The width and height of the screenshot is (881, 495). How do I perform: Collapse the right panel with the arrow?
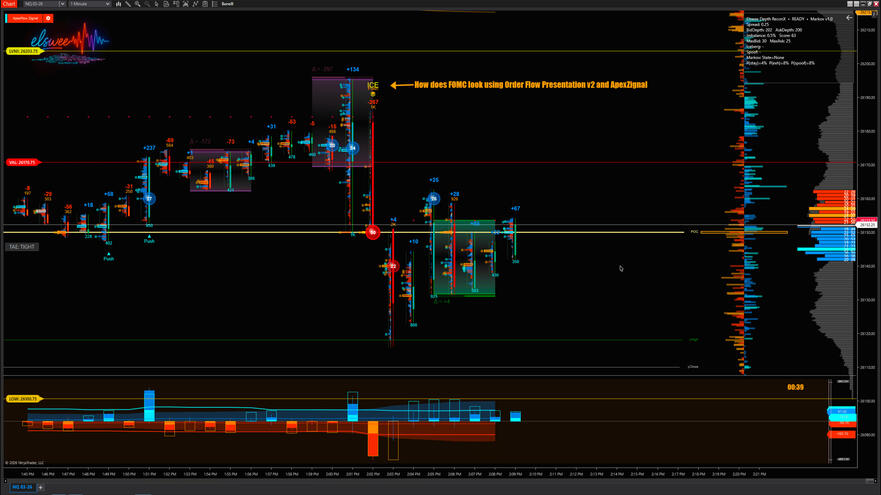point(849,17)
